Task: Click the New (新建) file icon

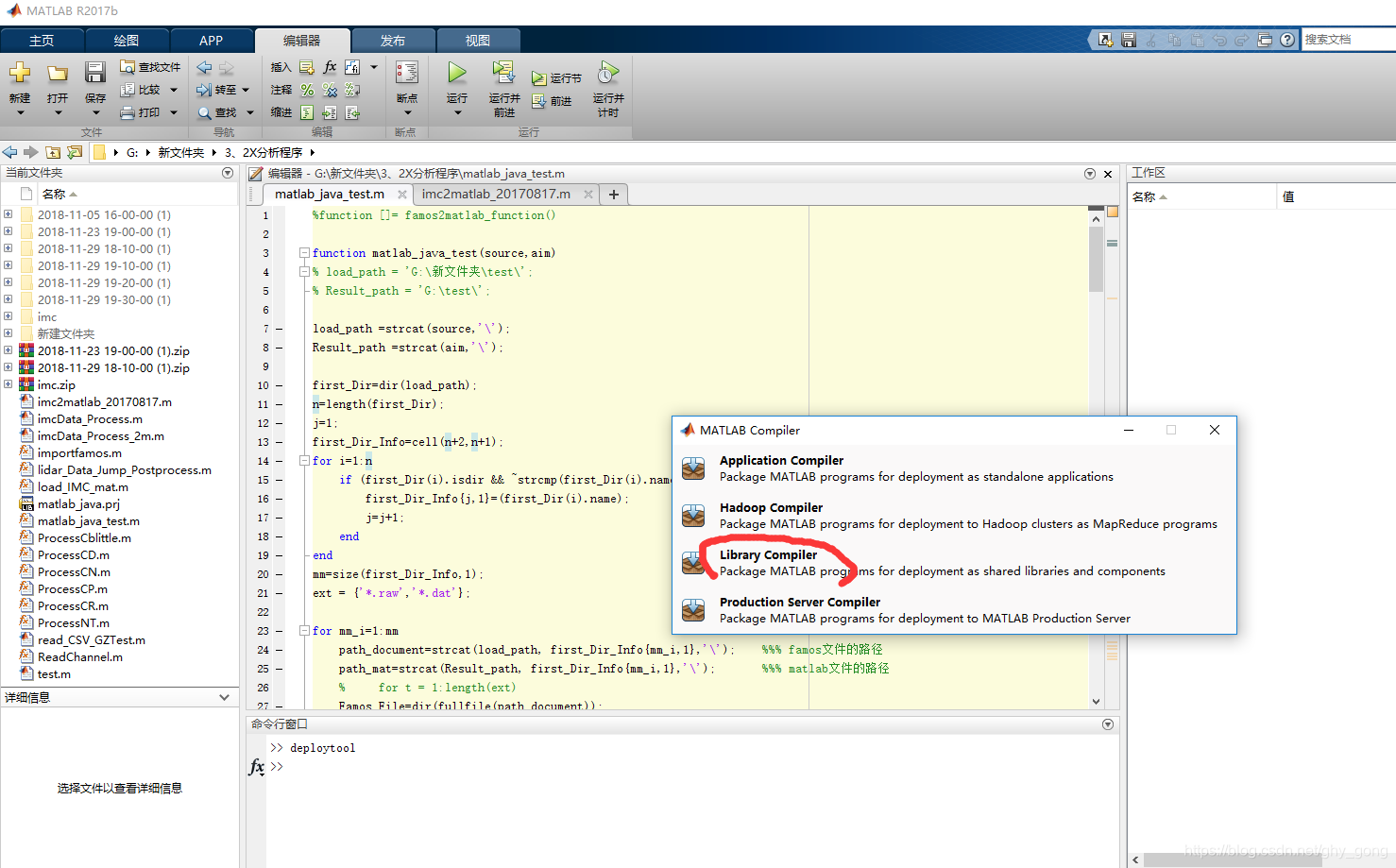Action: (20, 73)
